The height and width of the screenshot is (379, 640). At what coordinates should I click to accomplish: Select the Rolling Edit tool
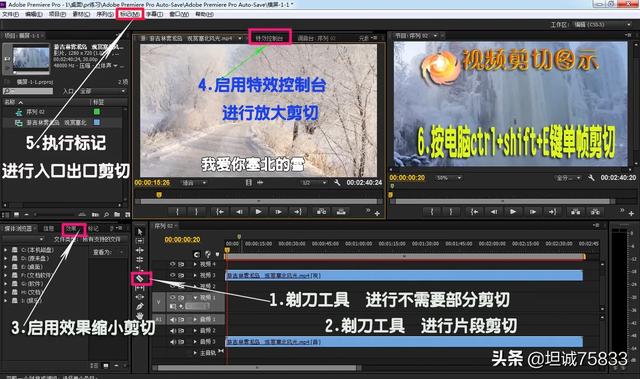coord(140,259)
